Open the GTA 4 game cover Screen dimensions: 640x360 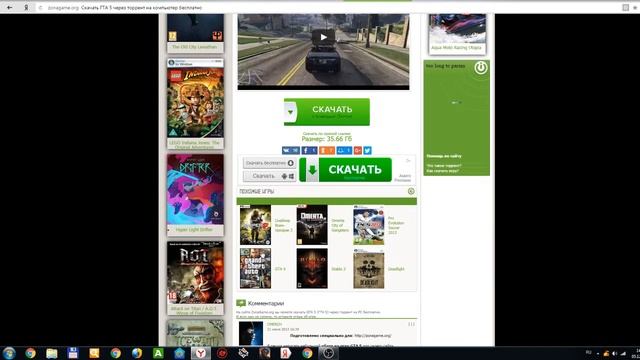coord(256,269)
